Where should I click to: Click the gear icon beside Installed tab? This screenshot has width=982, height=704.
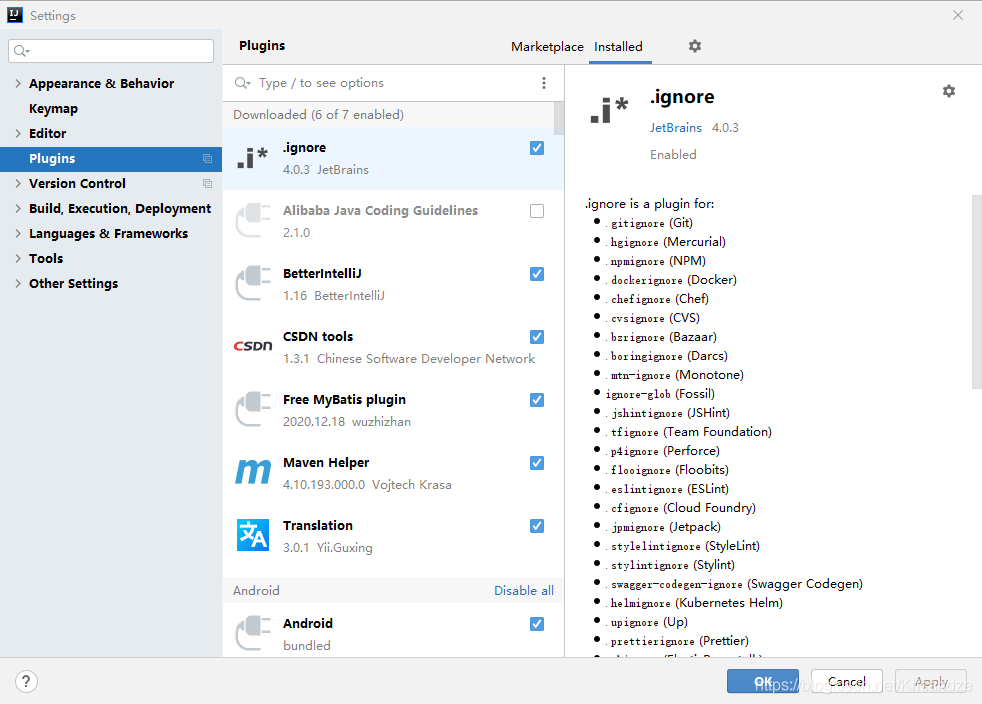coord(695,46)
